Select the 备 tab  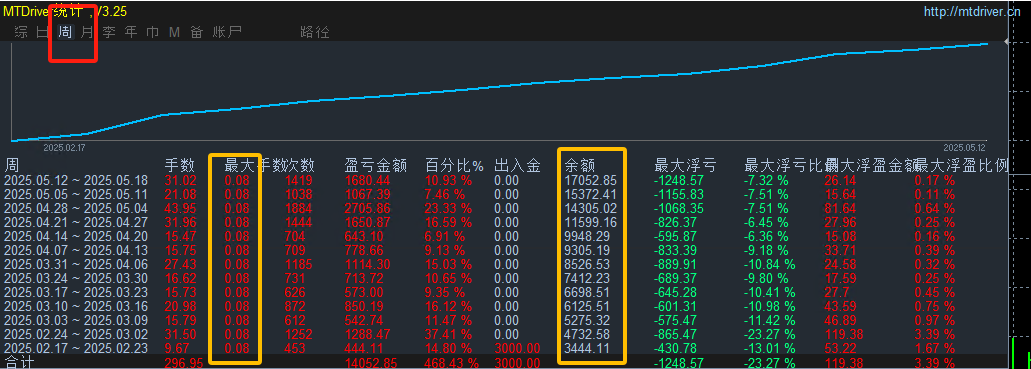coord(197,32)
